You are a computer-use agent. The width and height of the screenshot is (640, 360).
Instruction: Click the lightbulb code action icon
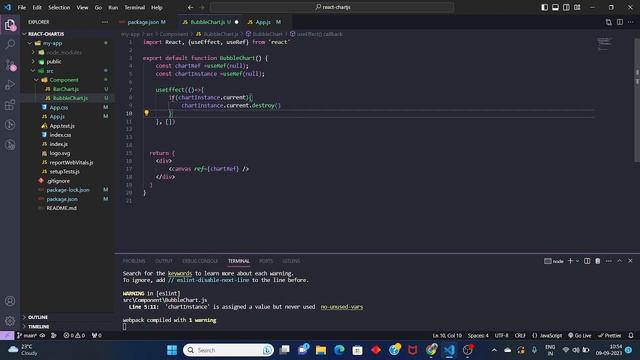coord(147,113)
